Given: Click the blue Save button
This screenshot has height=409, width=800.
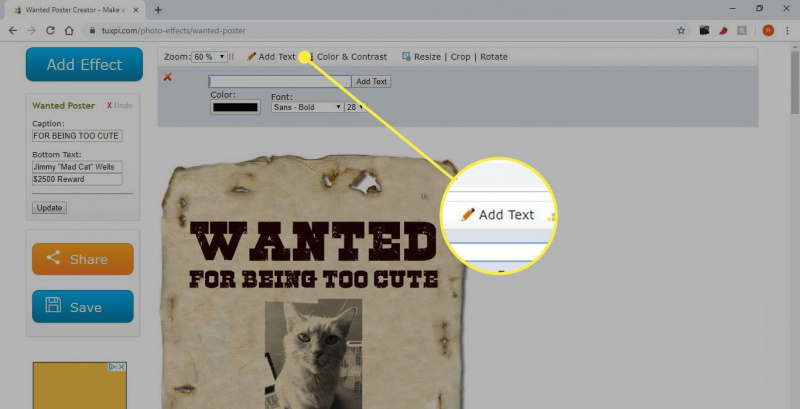Looking at the screenshot, I should (83, 306).
